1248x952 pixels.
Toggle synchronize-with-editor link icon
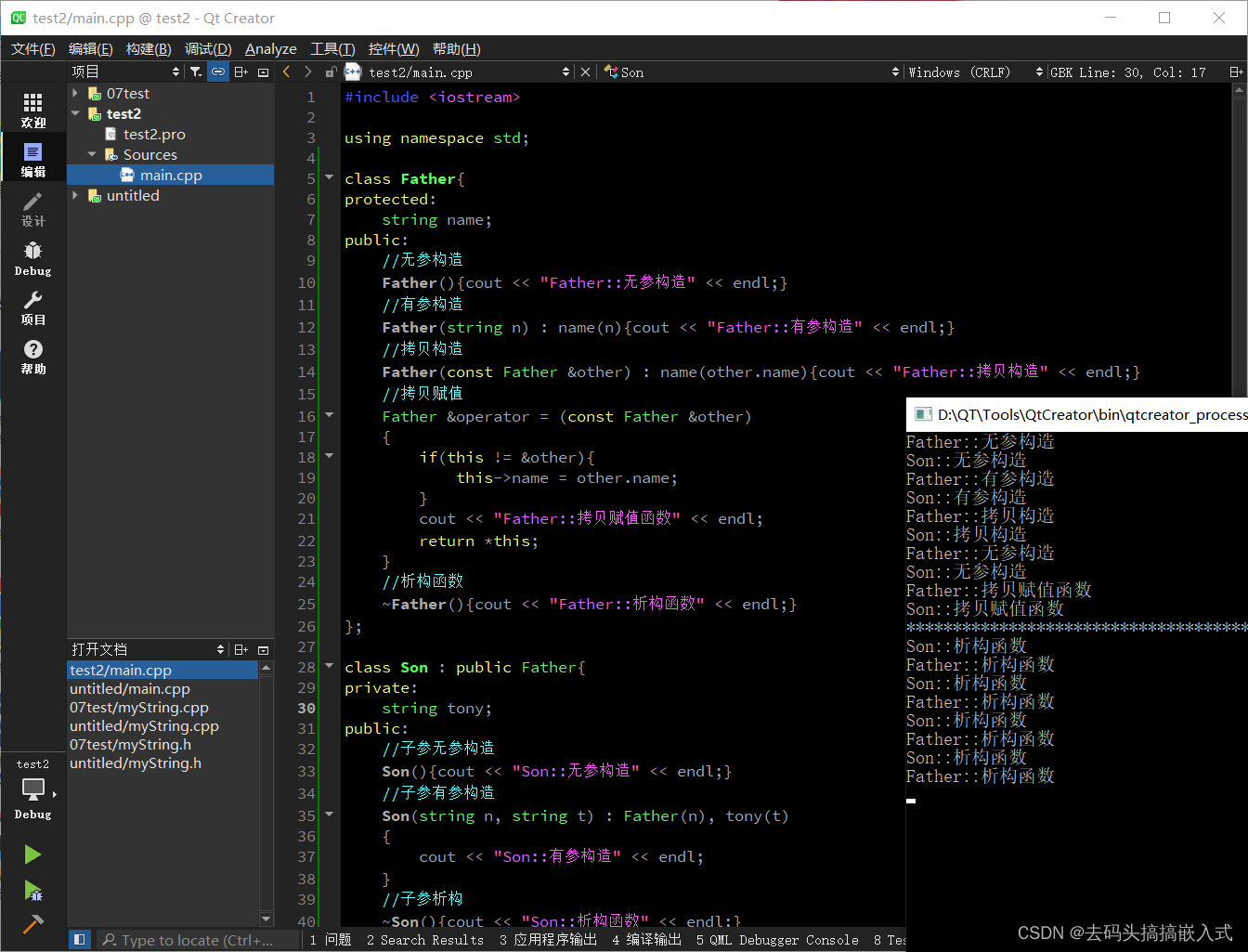pyautogui.click(x=218, y=71)
